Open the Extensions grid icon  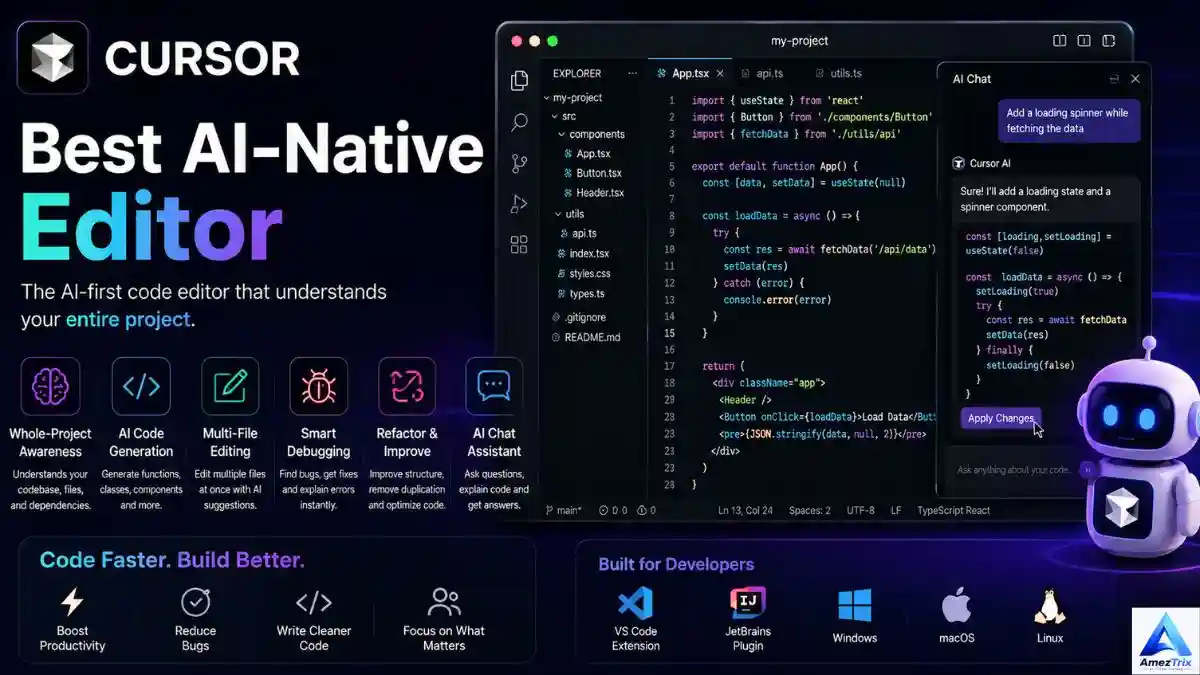point(519,244)
